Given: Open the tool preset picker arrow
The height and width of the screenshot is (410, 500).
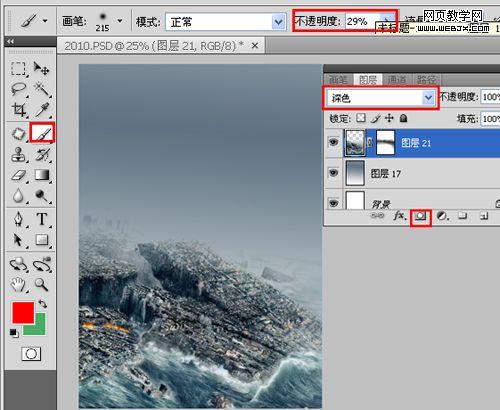Looking at the screenshot, I should [x=45, y=21].
